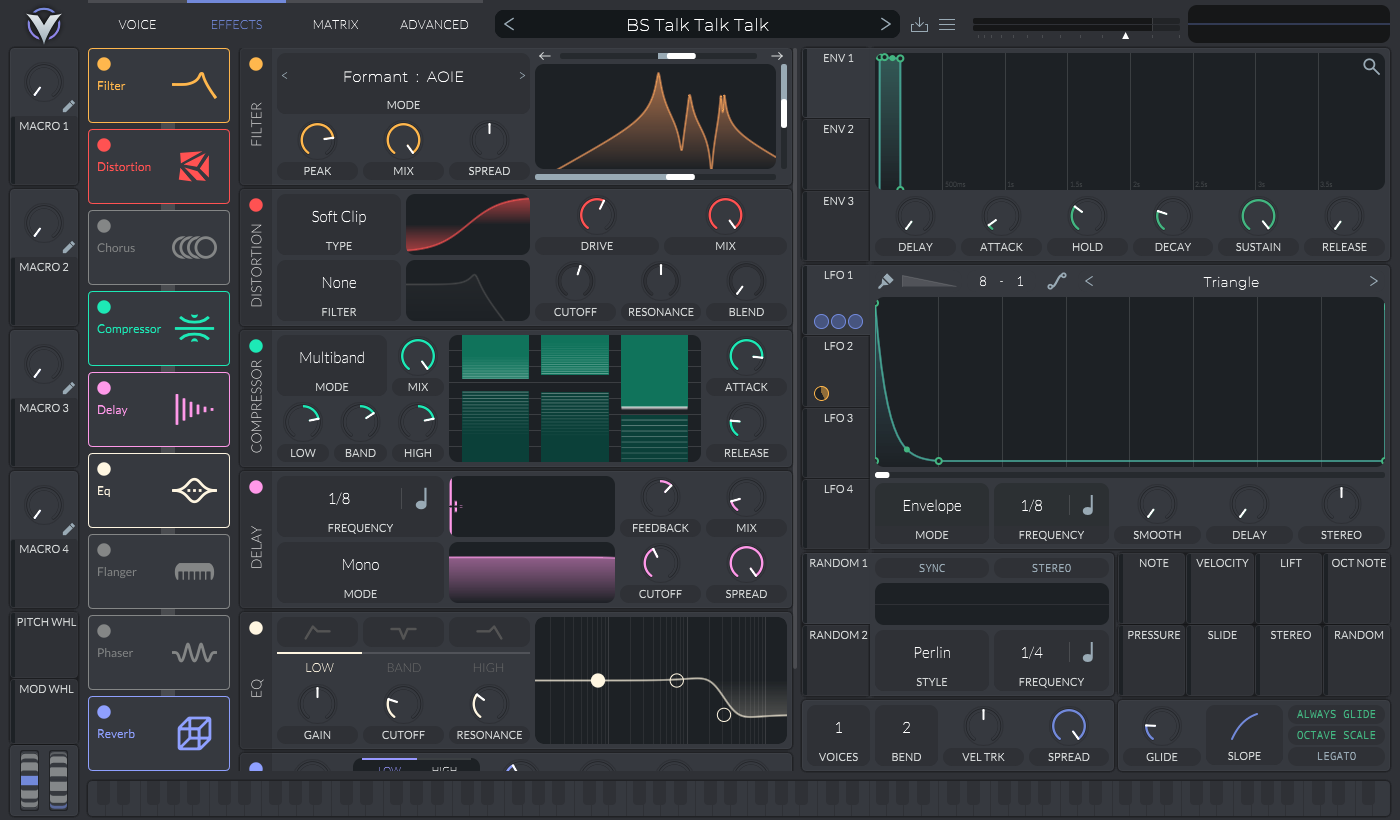Click the Random 1 STEREO button
Viewport: 1400px width, 820px height.
(1051, 568)
